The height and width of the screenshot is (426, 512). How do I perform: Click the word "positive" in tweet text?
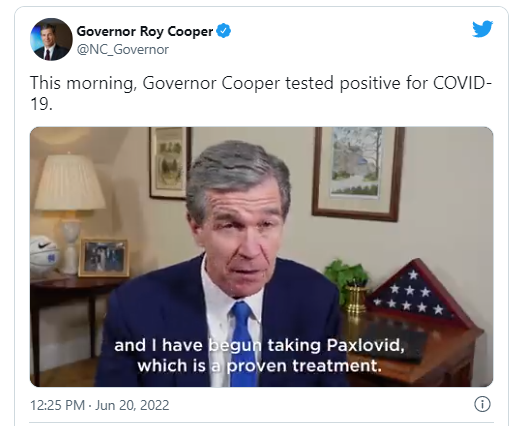[370, 83]
